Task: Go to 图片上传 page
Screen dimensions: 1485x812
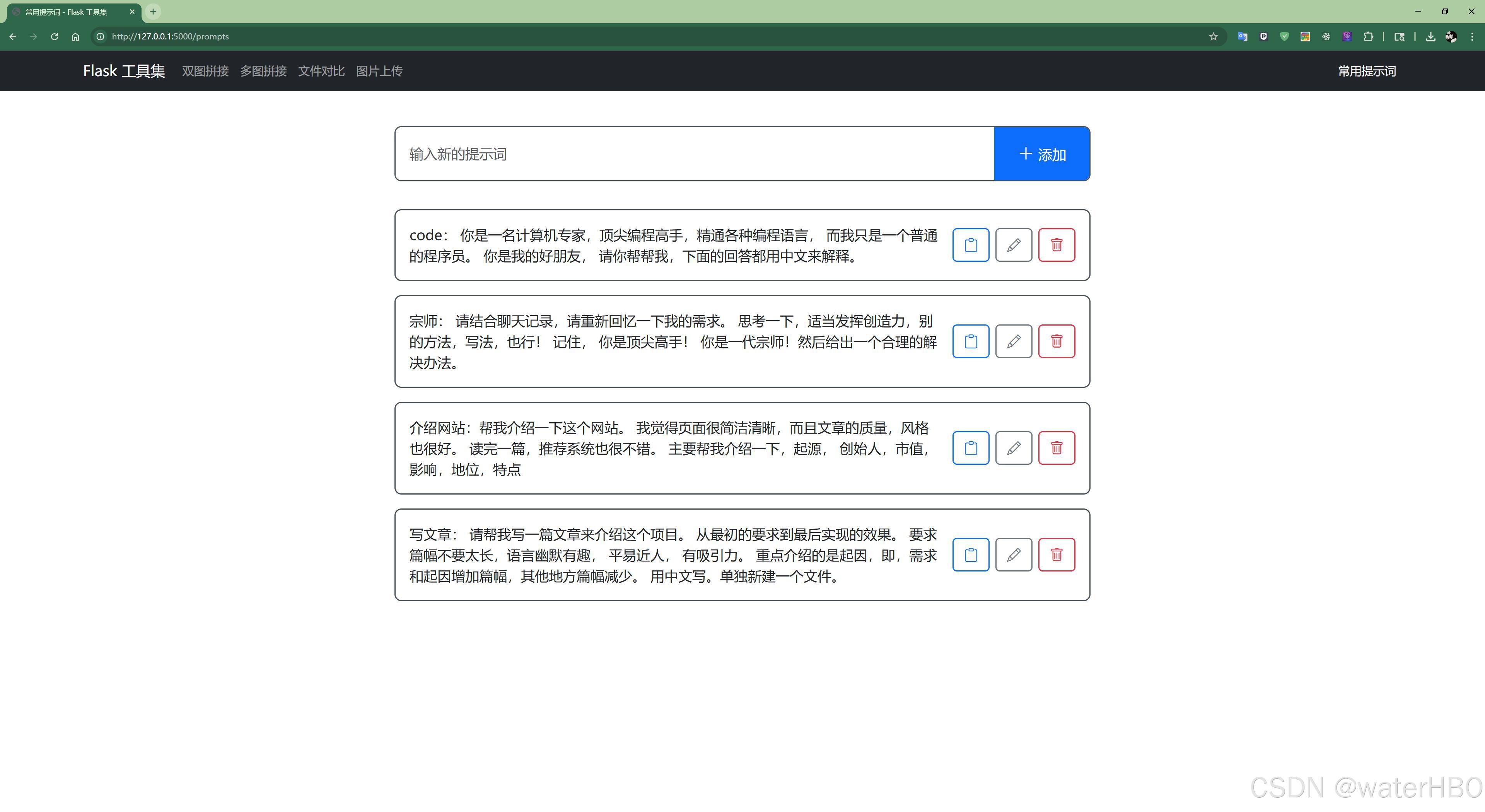Action: click(x=379, y=71)
